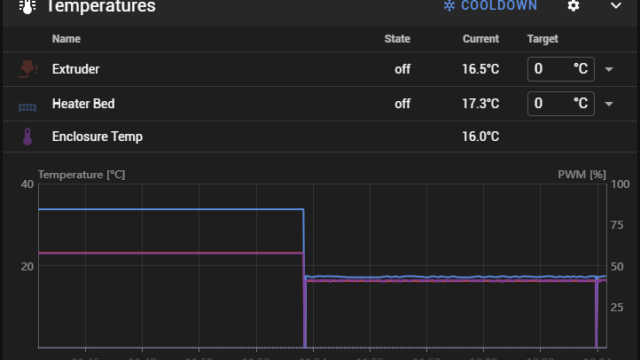The height and width of the screenshot is (360, 640).
Task: Click Heater Bed current value 17.3°C
Action: click(x=480, y=104)
